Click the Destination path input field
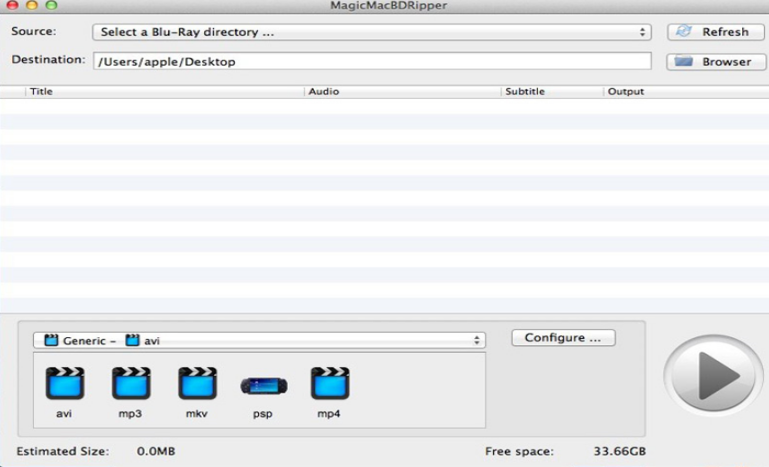The width and height of the screenshot is (769, 467). pos(372,61)
